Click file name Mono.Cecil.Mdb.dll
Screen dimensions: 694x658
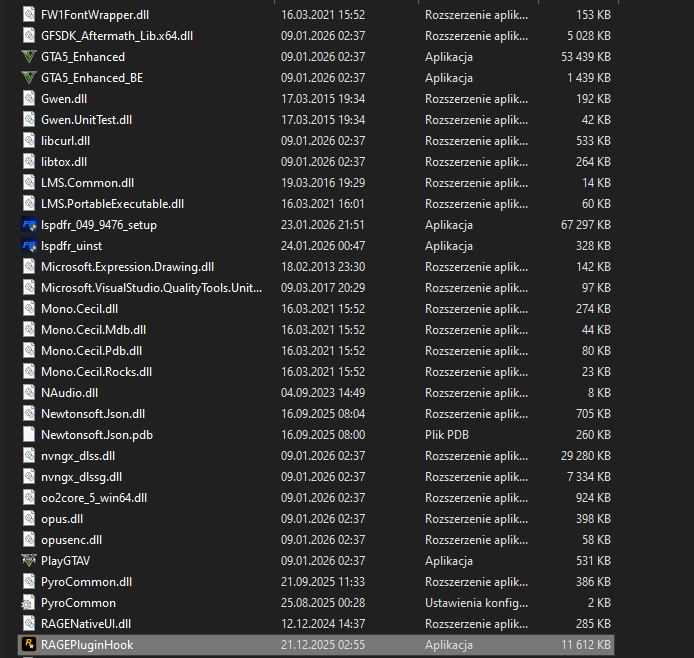[x=93, y=330]
